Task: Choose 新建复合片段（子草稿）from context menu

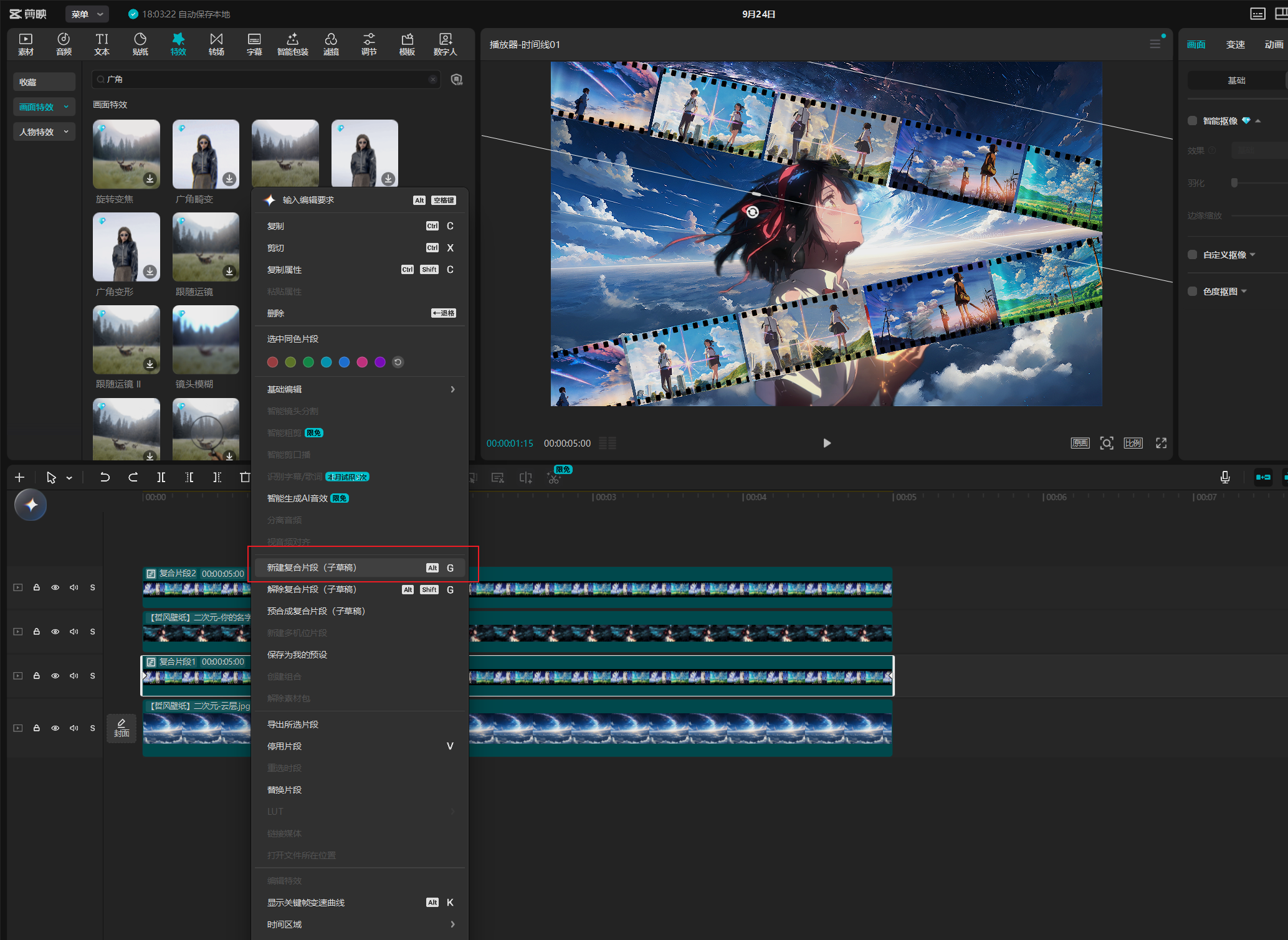Action: coord(360,567)
